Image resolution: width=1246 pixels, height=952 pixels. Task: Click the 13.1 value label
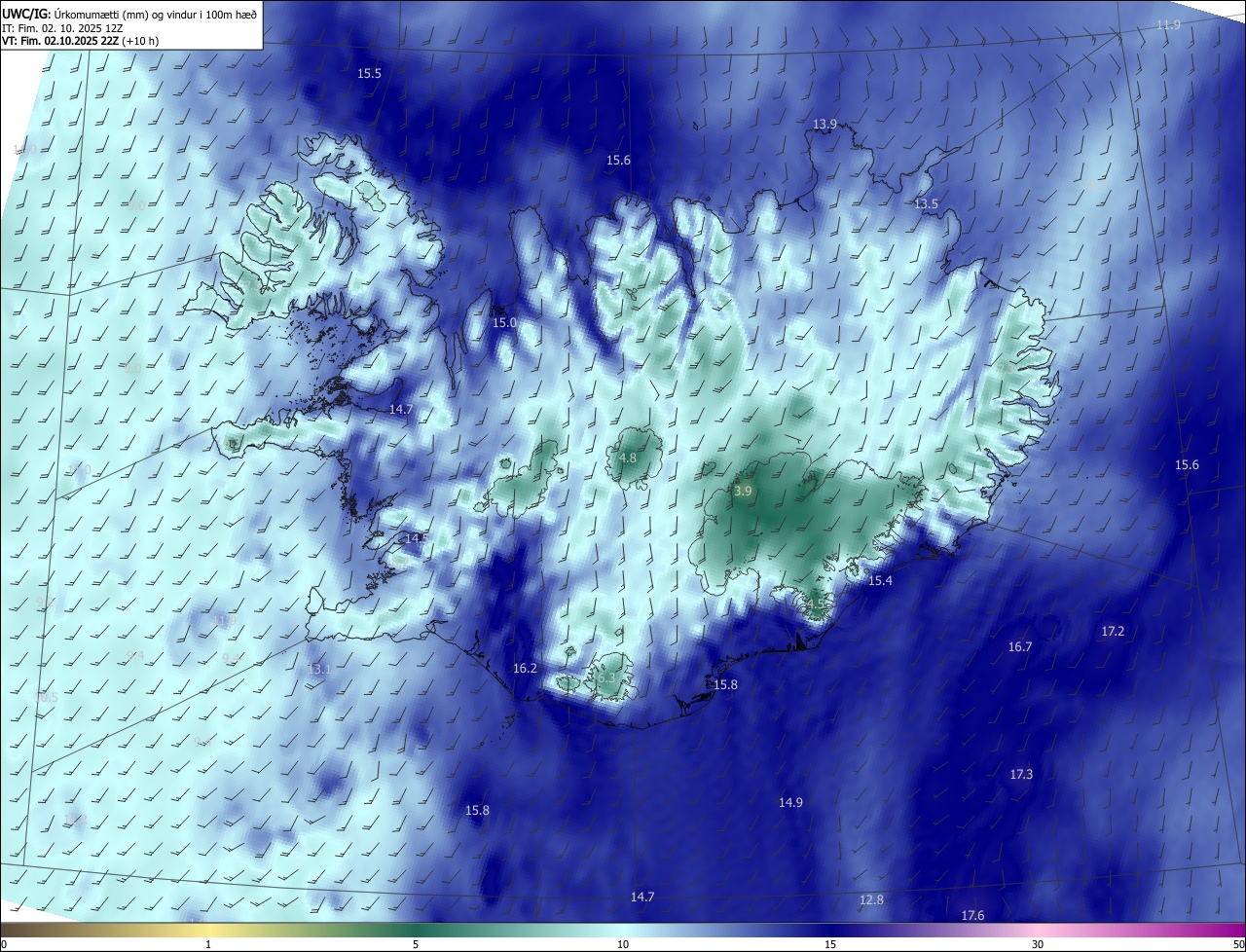click(x=319, y=670)
